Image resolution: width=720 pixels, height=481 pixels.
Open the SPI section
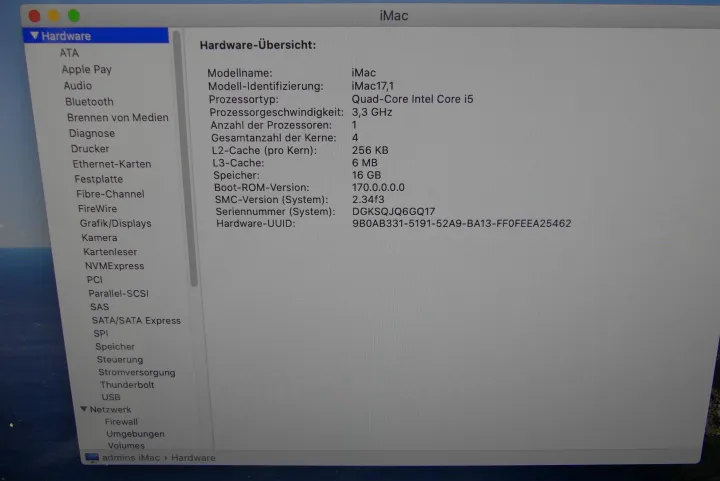(101, 333)
